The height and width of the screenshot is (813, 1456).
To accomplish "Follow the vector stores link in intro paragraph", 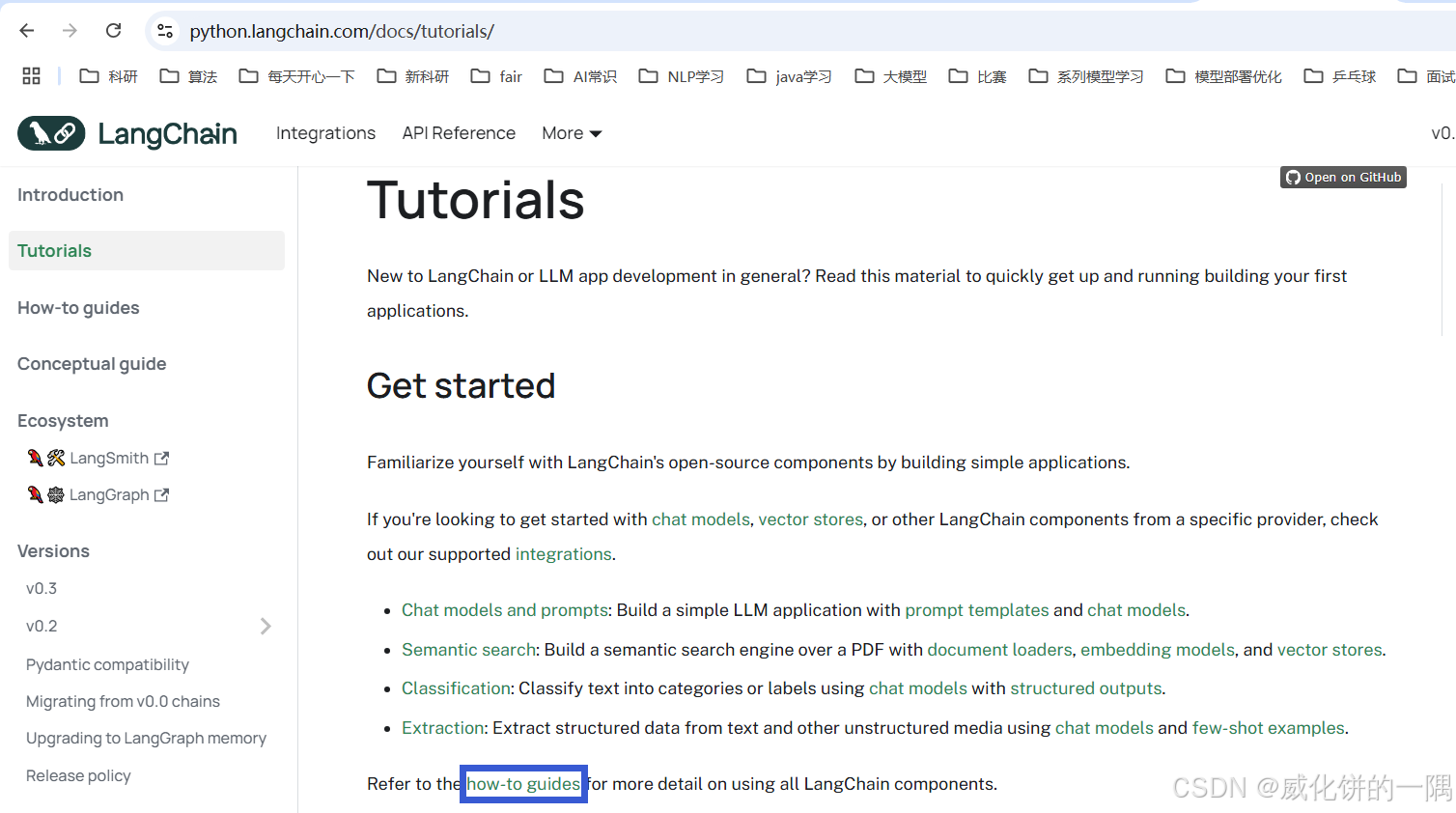I will [x=810, y=519].
